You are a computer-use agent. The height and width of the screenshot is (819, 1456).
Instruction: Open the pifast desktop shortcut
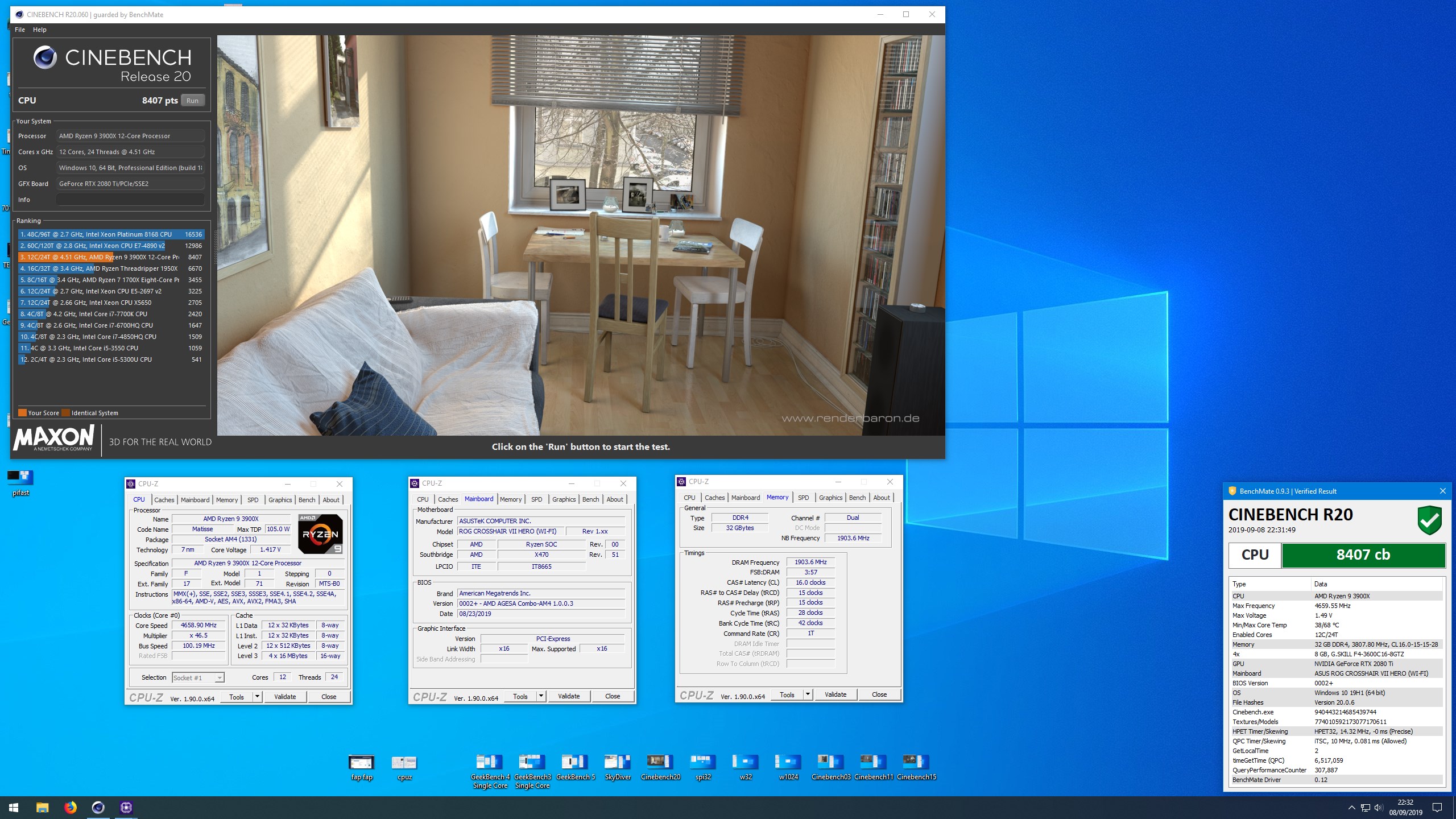(20, 482)
